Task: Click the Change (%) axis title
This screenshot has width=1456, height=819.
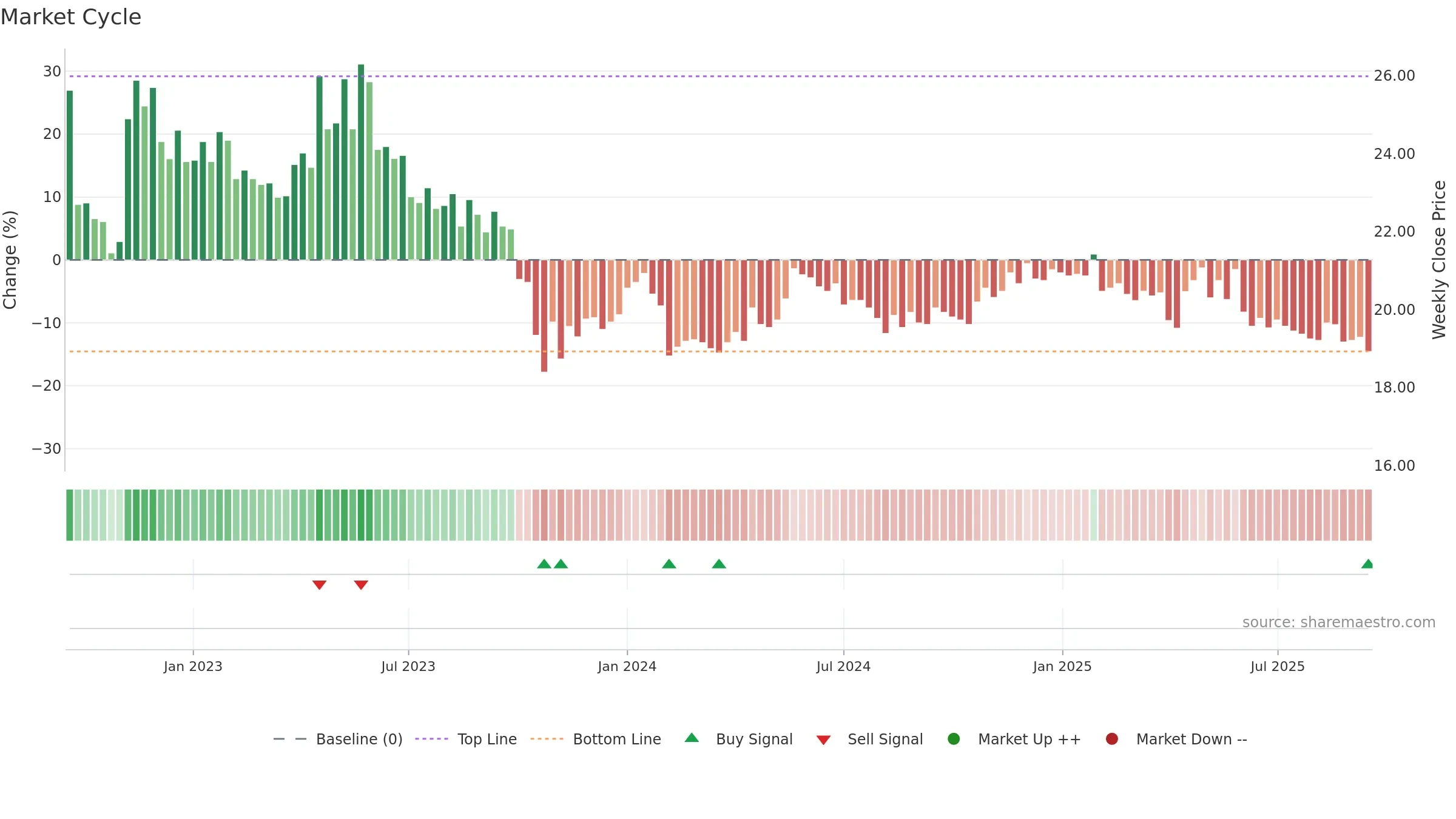Action: [x=10, y=260]
